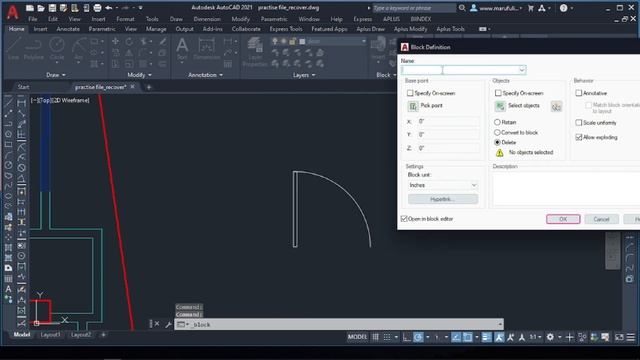Click the MODEL button in status bar

point(358,337)
